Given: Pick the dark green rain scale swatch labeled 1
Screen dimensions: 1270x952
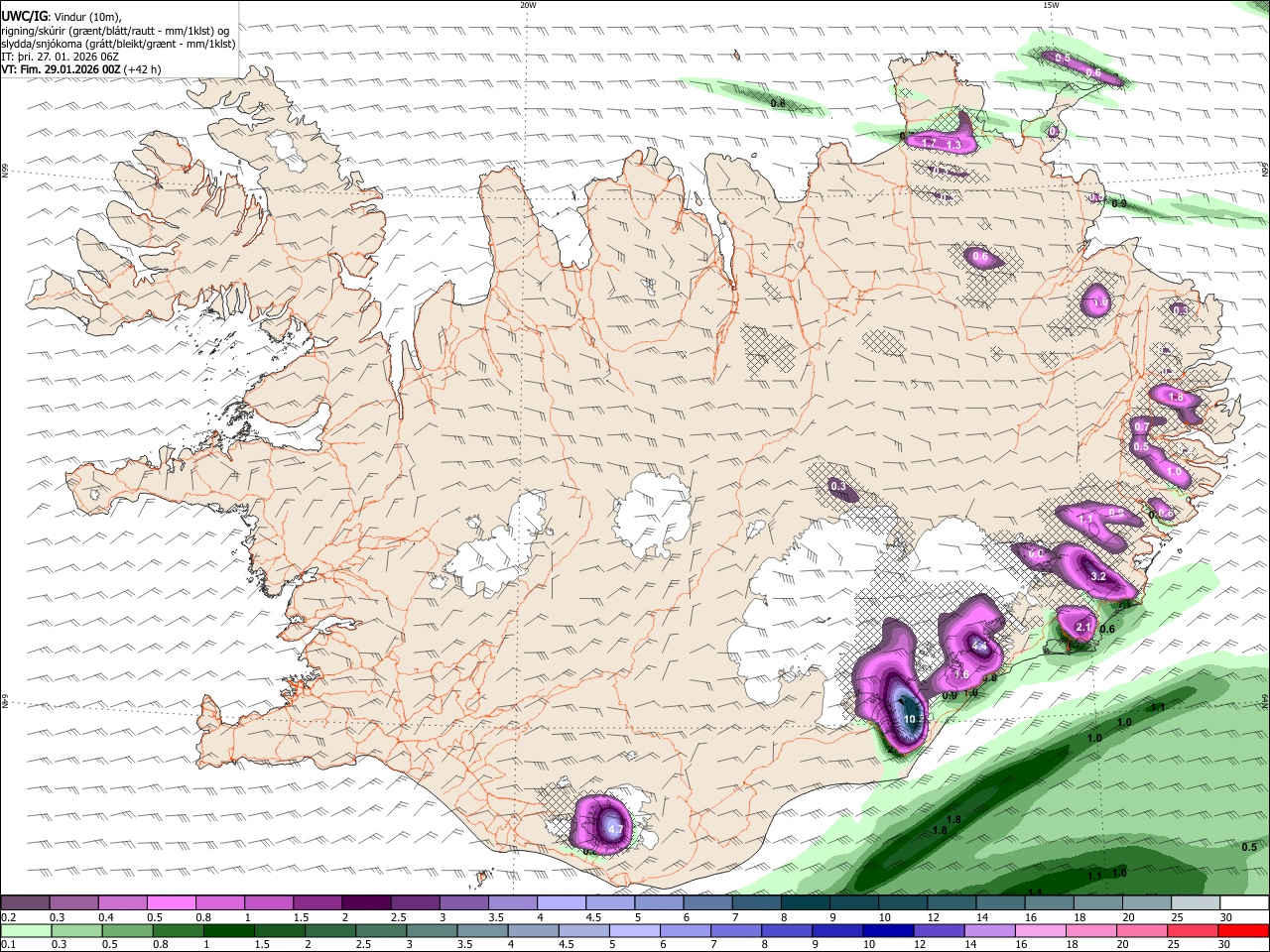Looking at the screenshot, I should (228, 931).
